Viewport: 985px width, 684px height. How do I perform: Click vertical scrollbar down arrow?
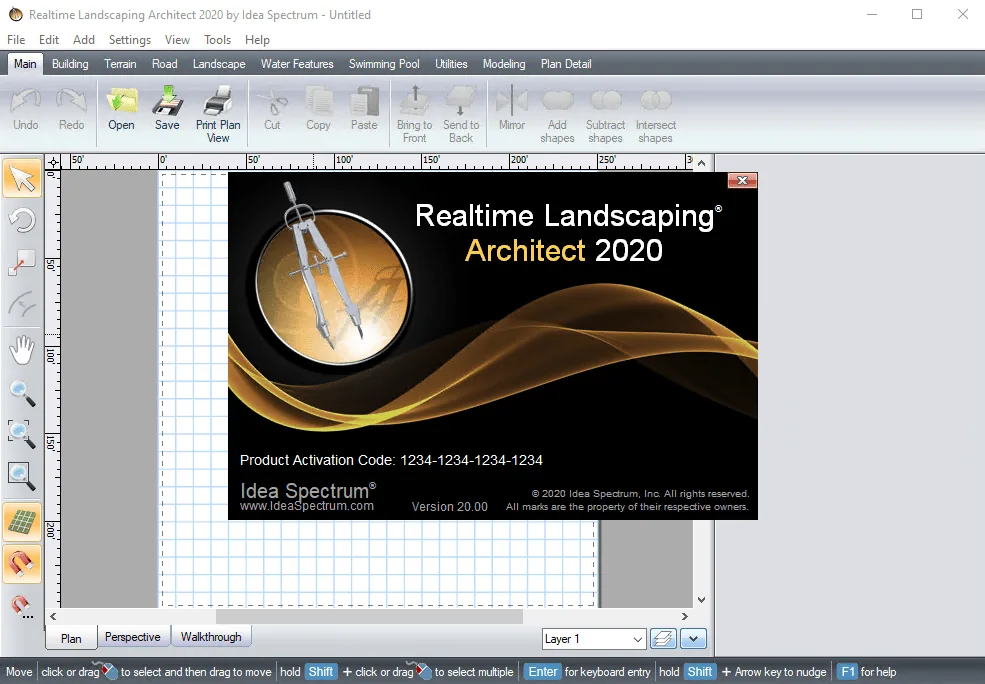[702, 600]
